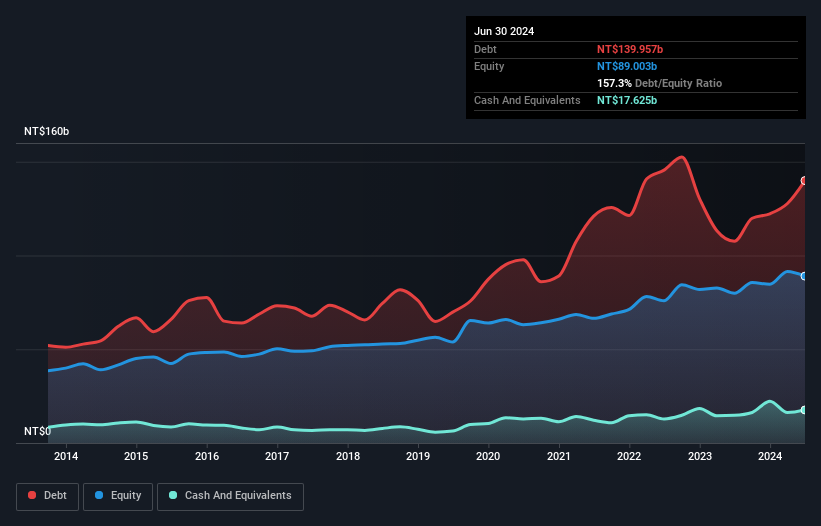Toggle the Equity series legend button

coord(118,496)
